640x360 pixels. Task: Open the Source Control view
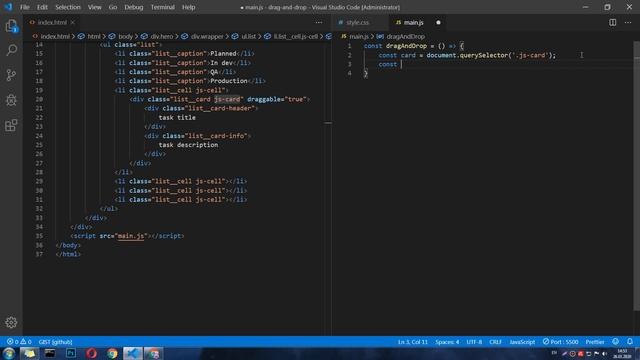pos(11,75)
